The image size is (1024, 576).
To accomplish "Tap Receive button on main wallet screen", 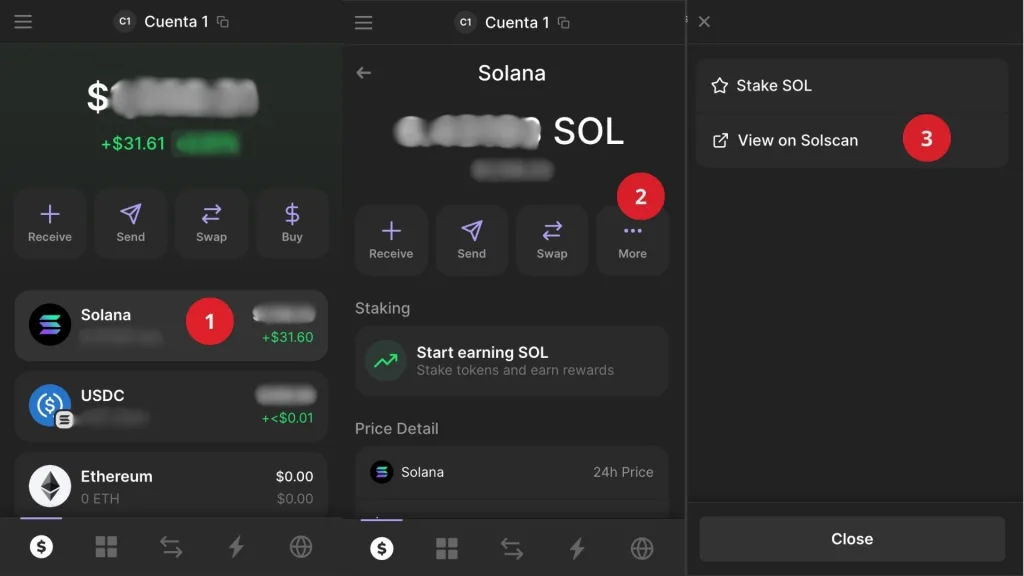I will pyautogui.click(x=50, y=223).
